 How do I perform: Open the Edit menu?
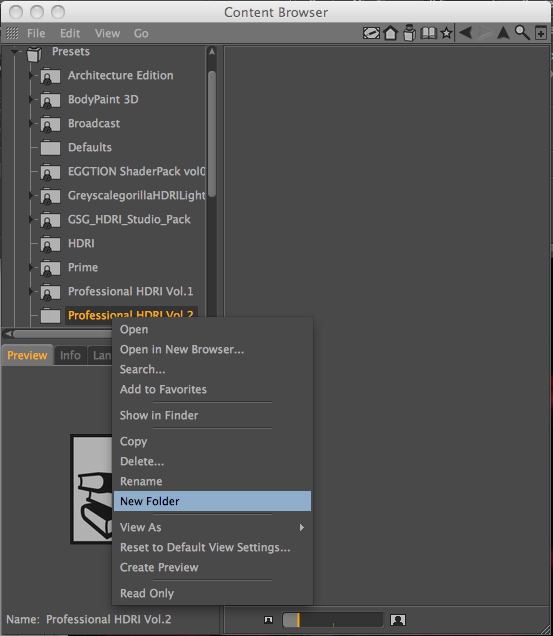(x=70, y=33)
